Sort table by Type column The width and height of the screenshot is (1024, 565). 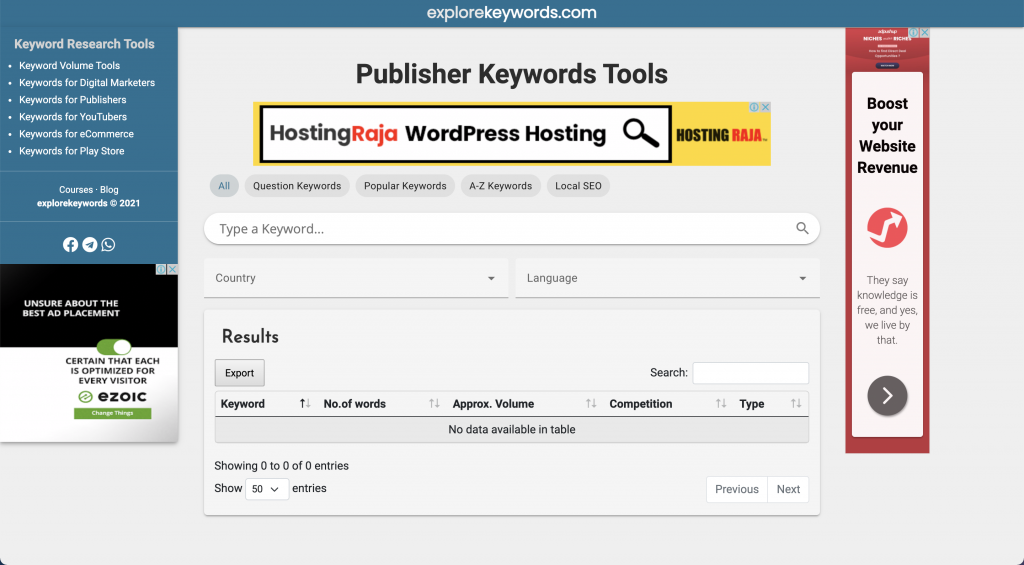click(771, 404)
